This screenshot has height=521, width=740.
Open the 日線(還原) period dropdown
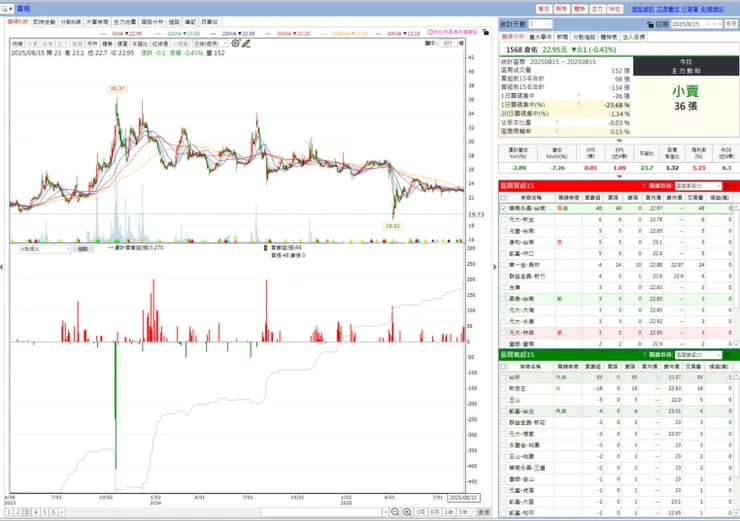pos(210,43)
